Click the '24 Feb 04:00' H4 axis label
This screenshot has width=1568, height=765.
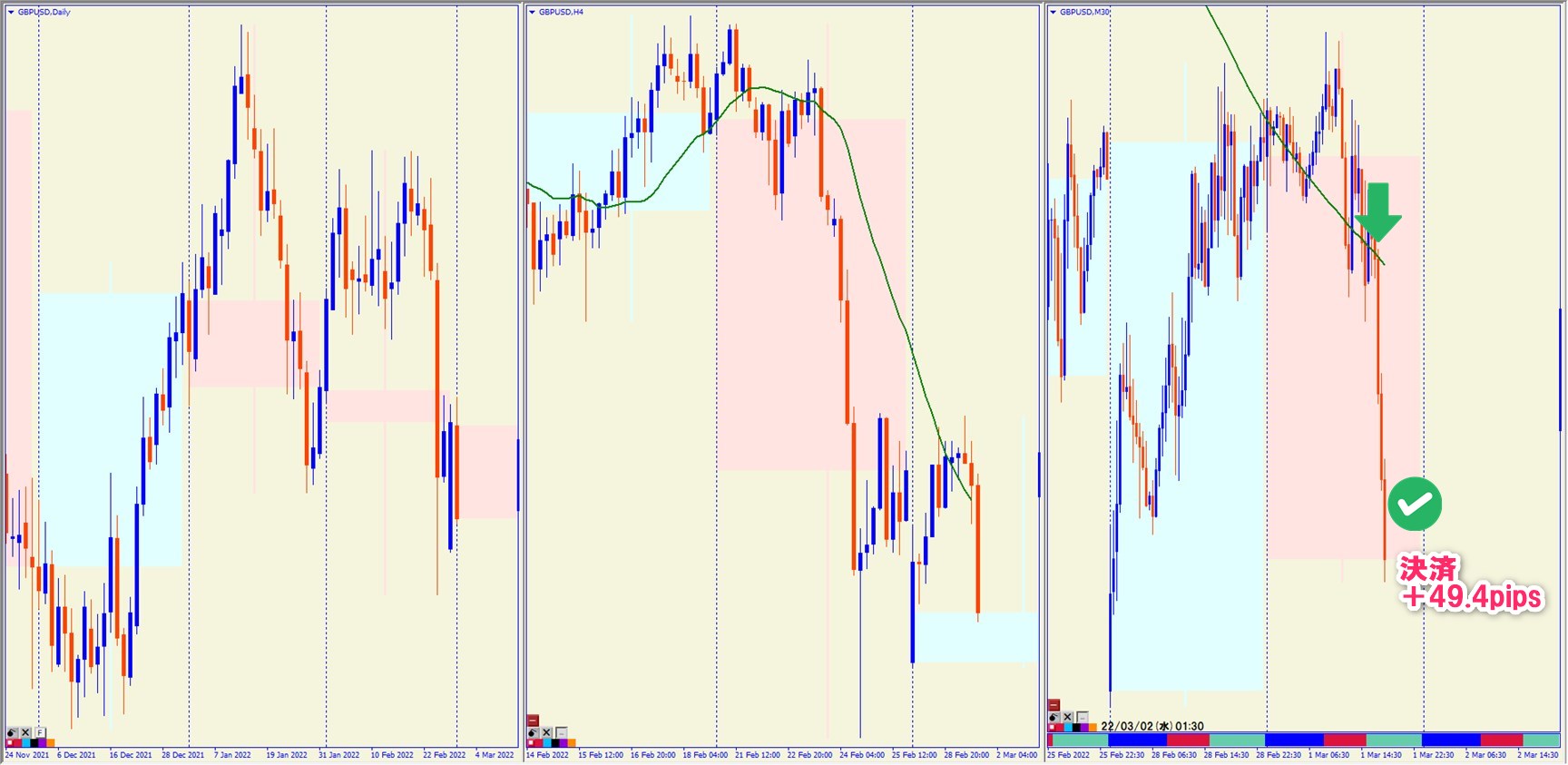(x=862, y=755)
